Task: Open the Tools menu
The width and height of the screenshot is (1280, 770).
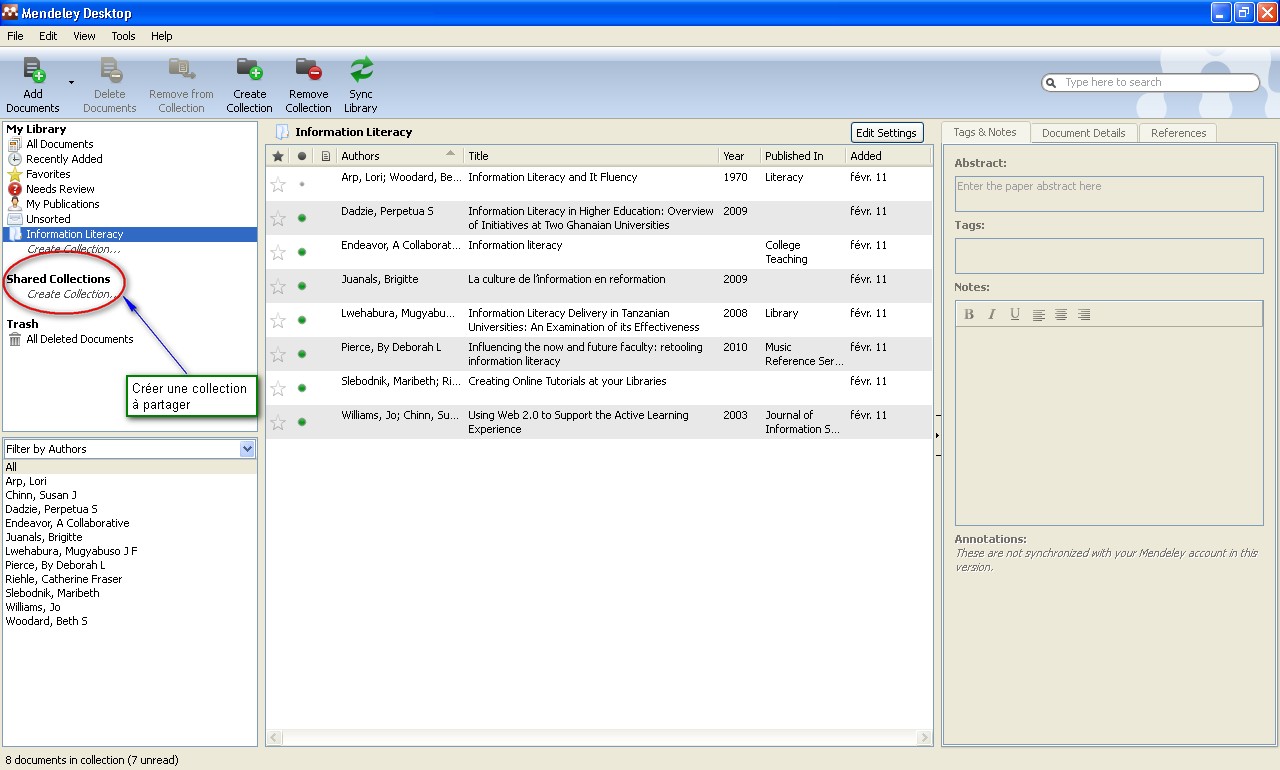Action: 123,36
